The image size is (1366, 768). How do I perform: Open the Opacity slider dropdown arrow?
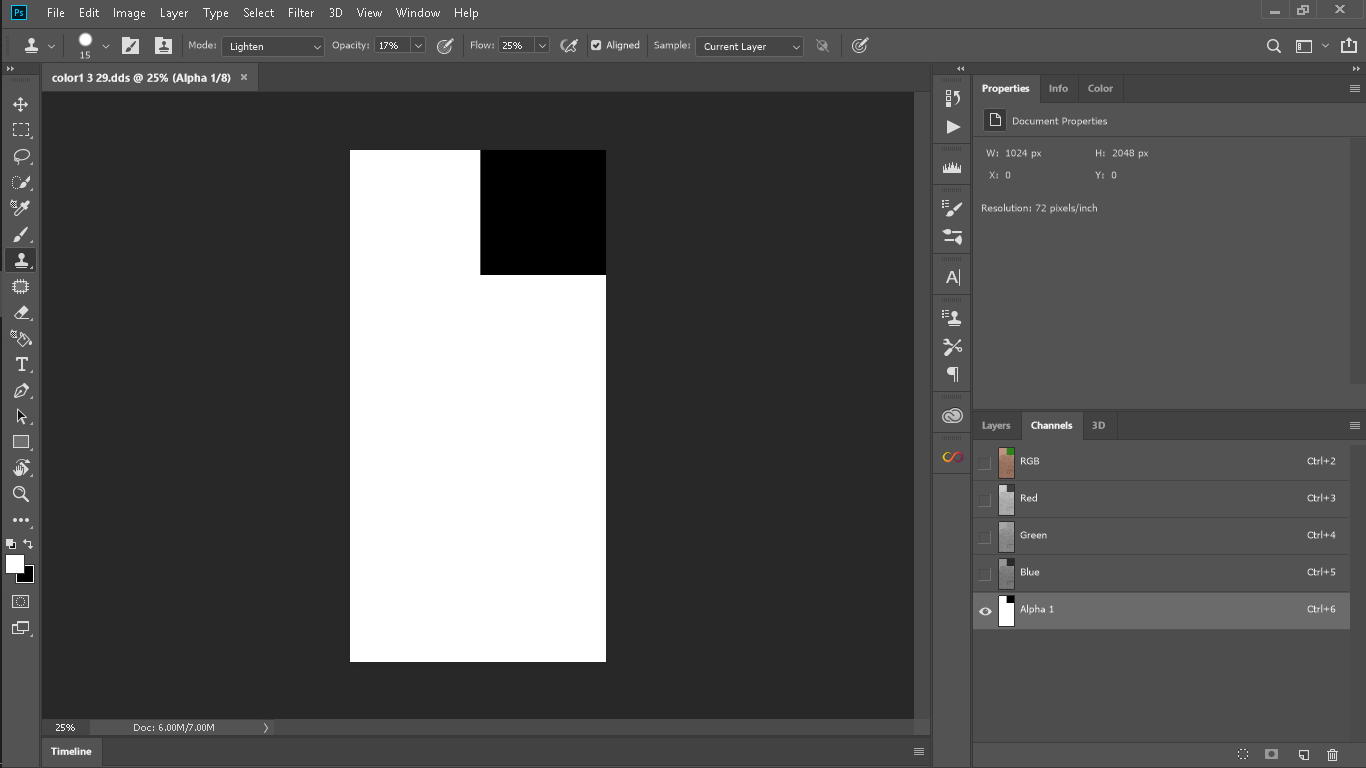pos(418,46)
